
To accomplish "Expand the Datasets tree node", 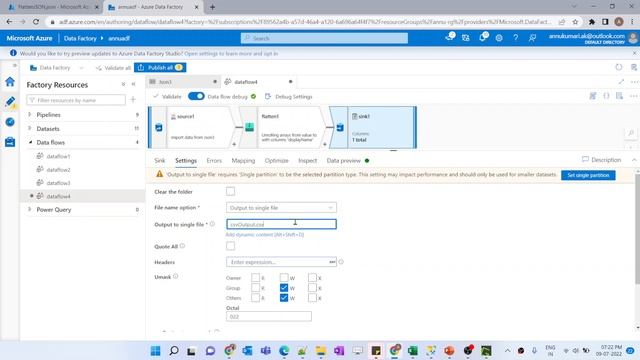I will coord(29,129).
